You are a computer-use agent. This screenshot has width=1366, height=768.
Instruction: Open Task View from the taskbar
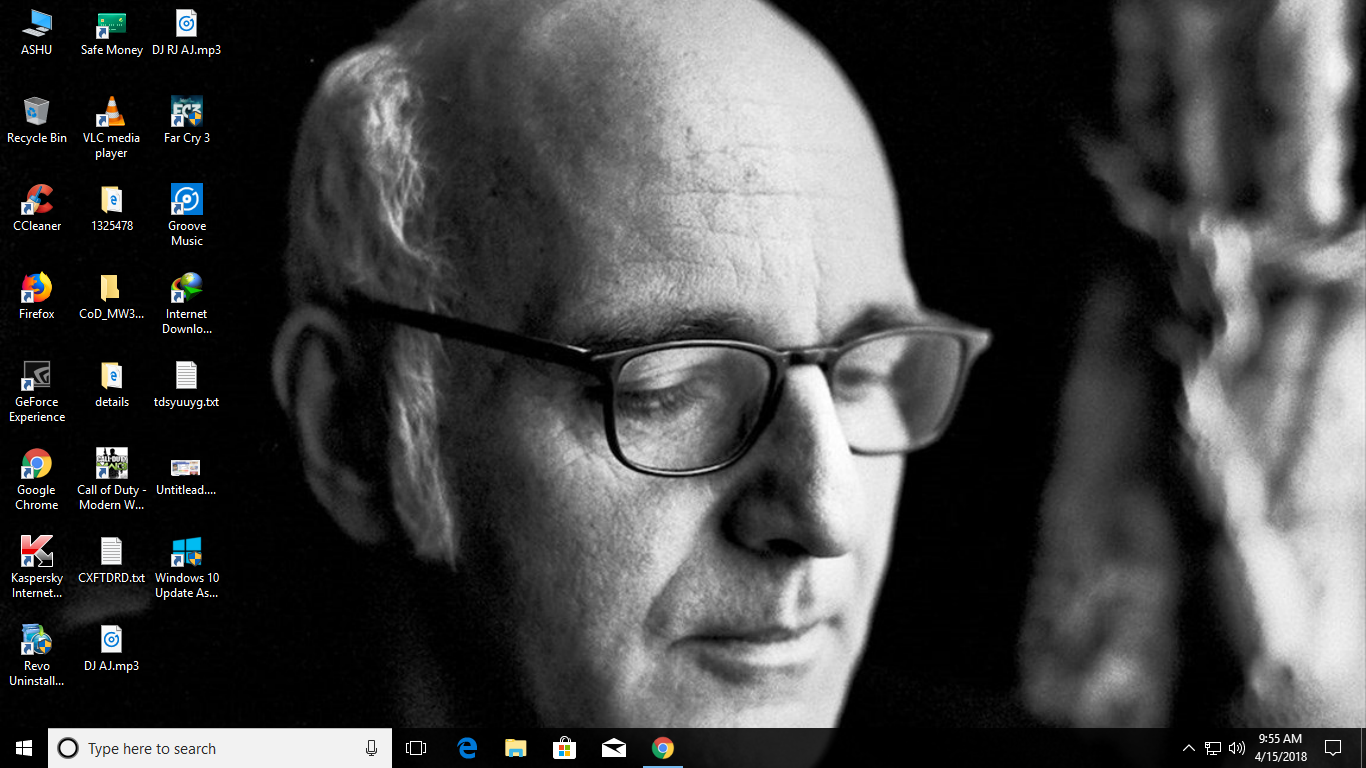click(x=416, y=748)
